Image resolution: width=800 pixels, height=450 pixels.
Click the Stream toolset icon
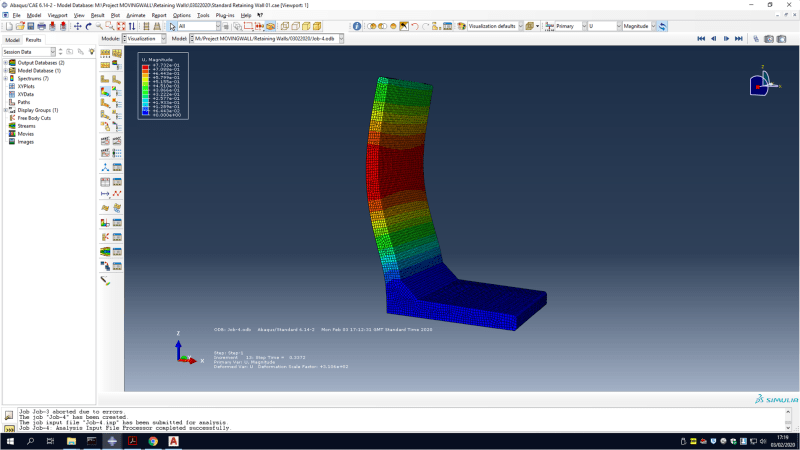pyautogui.click(x=105, y=252)
